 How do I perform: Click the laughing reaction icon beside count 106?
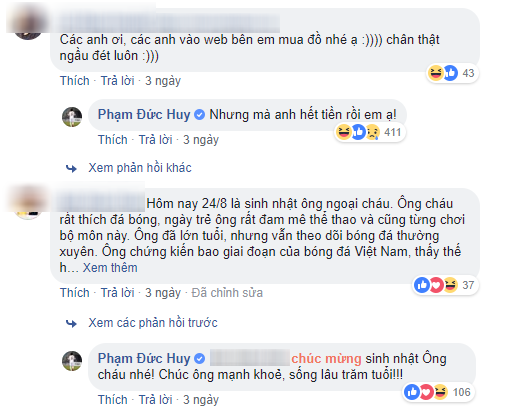(x=440, y=392)
